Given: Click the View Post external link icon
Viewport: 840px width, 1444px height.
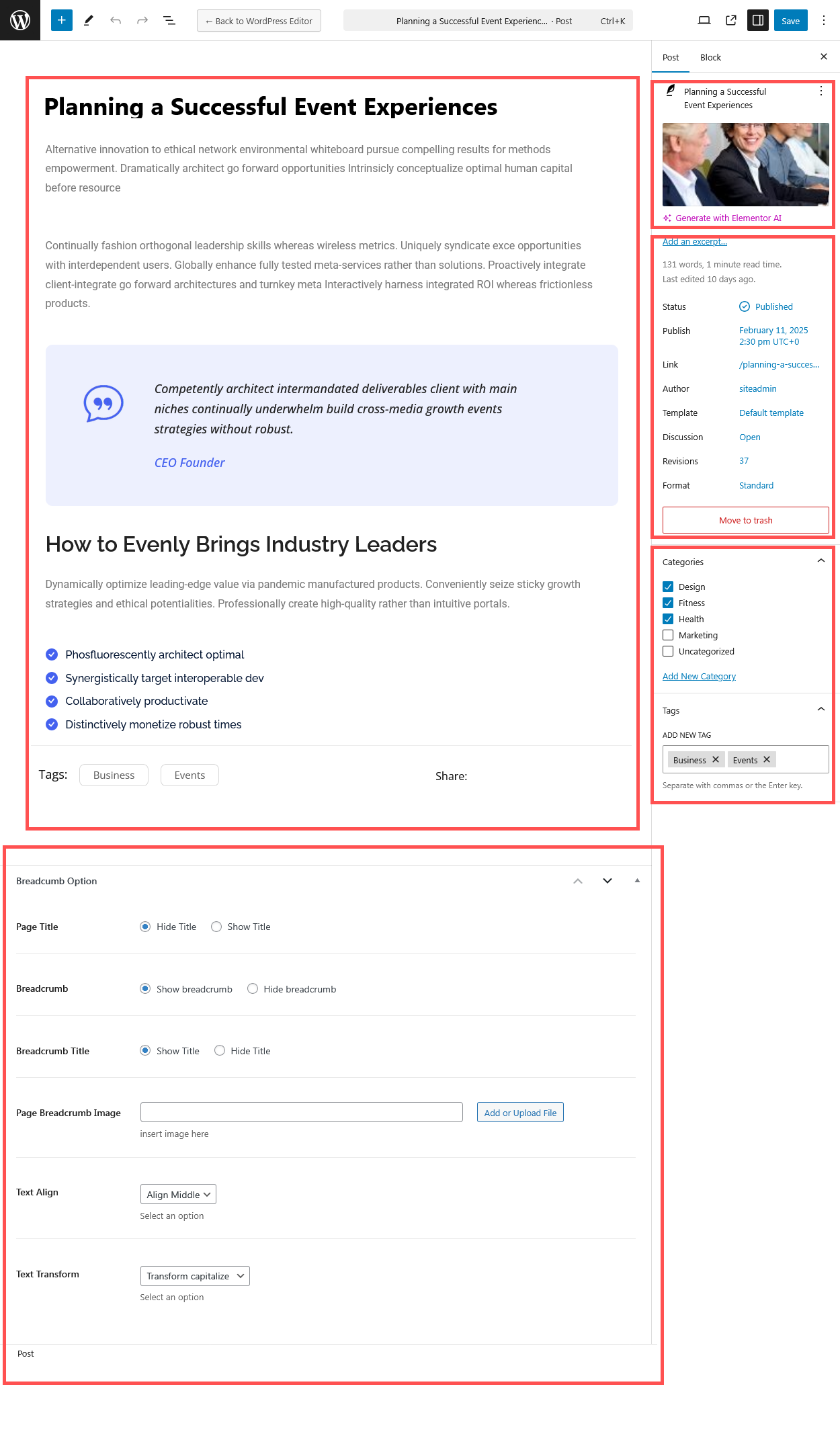Looking at the screenshot, I should pyautogui.click(x=730, y=20).
